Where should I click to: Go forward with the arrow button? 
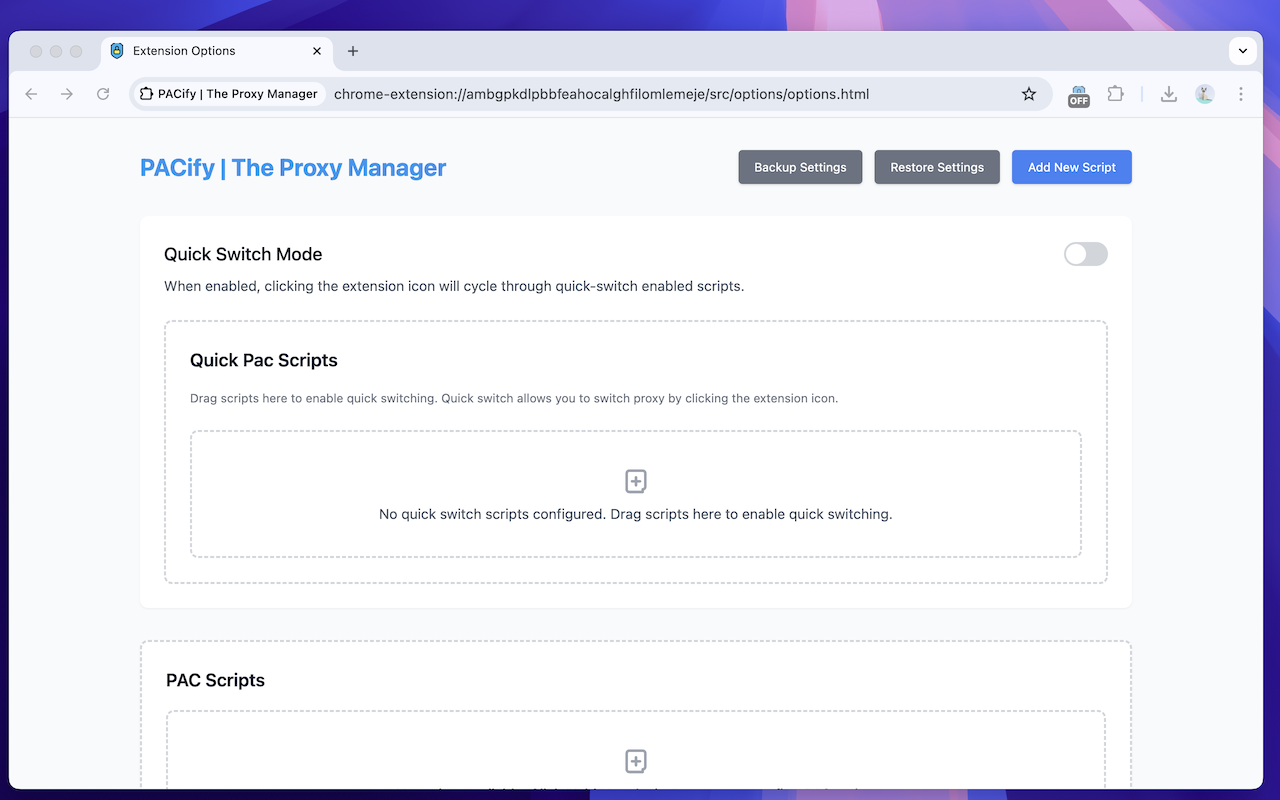tap(67, 94)
